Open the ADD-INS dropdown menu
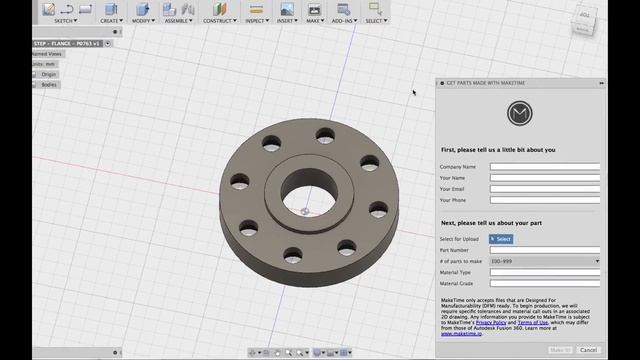The height and width of the screenshot is (360, 640). click(x=344, y=20)
